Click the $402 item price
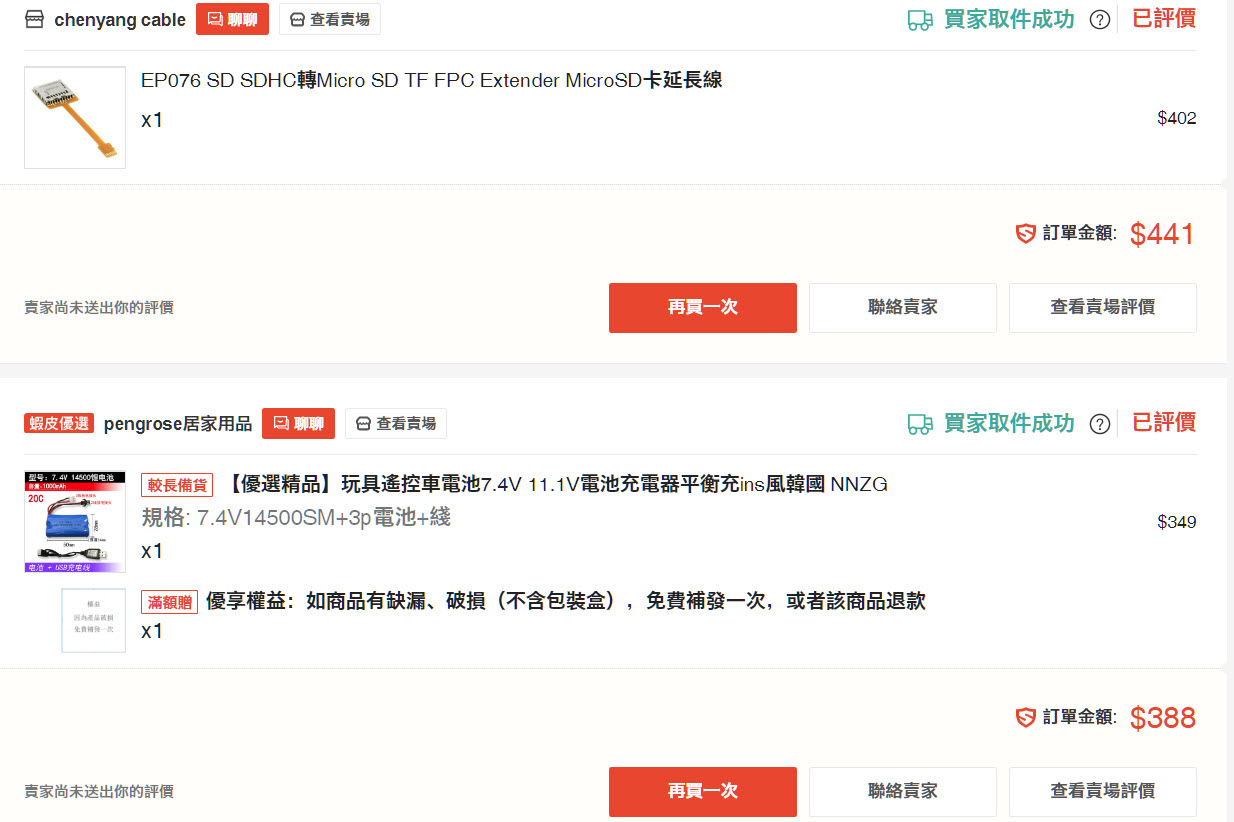The height and width of the screenshot is (822, 1234). pos(1177,118)
